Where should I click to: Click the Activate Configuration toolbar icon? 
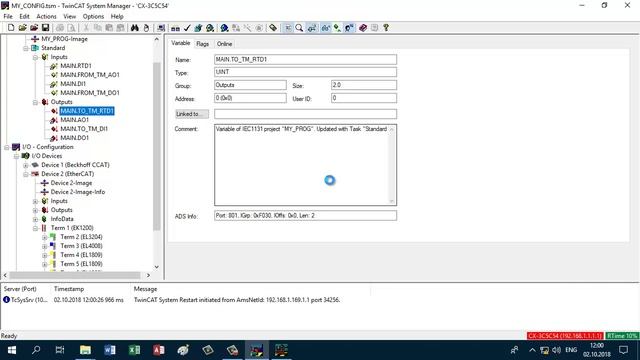click(198, 28)
